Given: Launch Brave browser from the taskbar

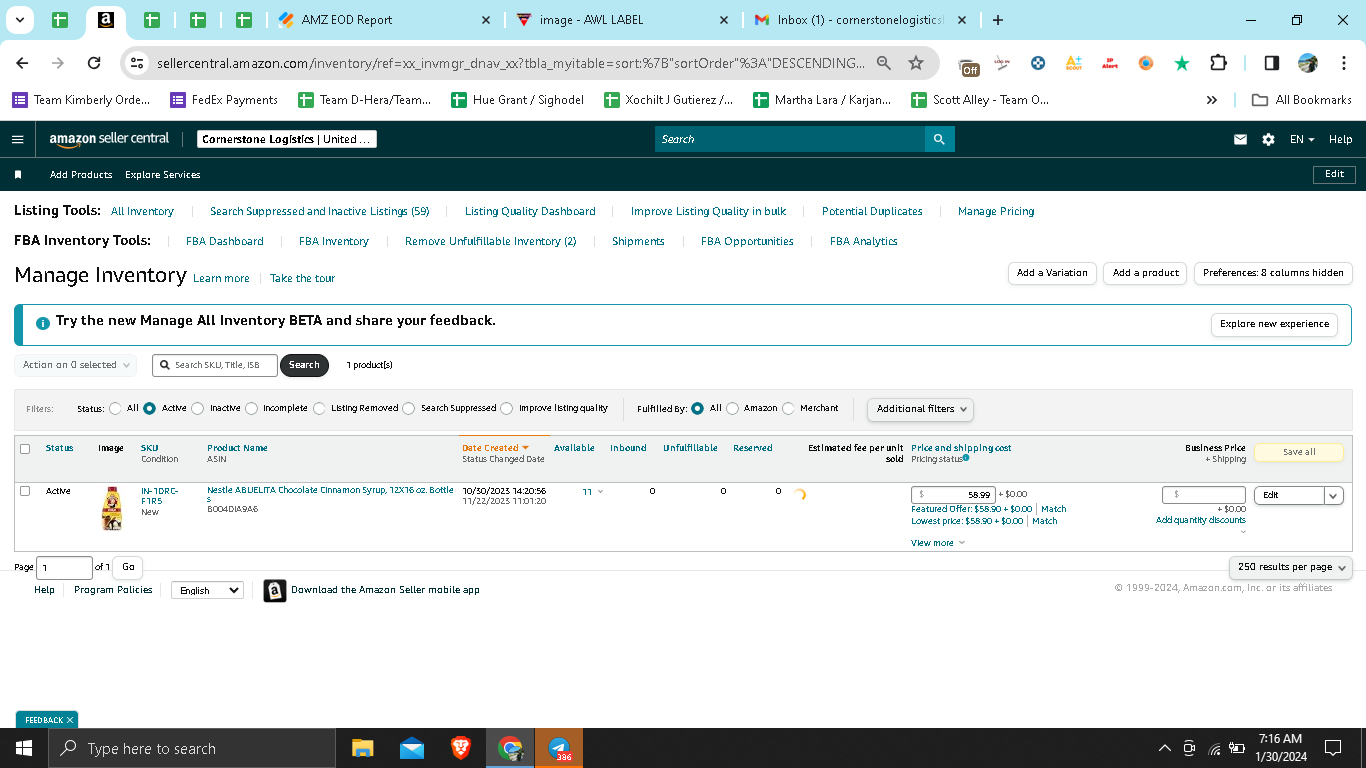Looking at the screenshot, I should tap(461, 748).
